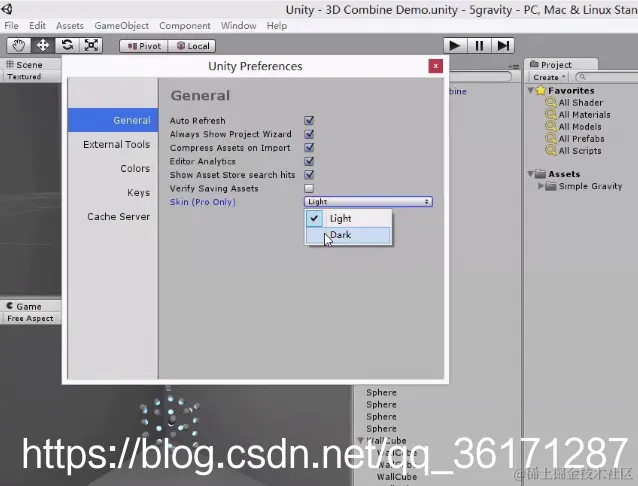Select Cache Server section in Preferences
Screen dimensions: 638x486
pos(113,216)
